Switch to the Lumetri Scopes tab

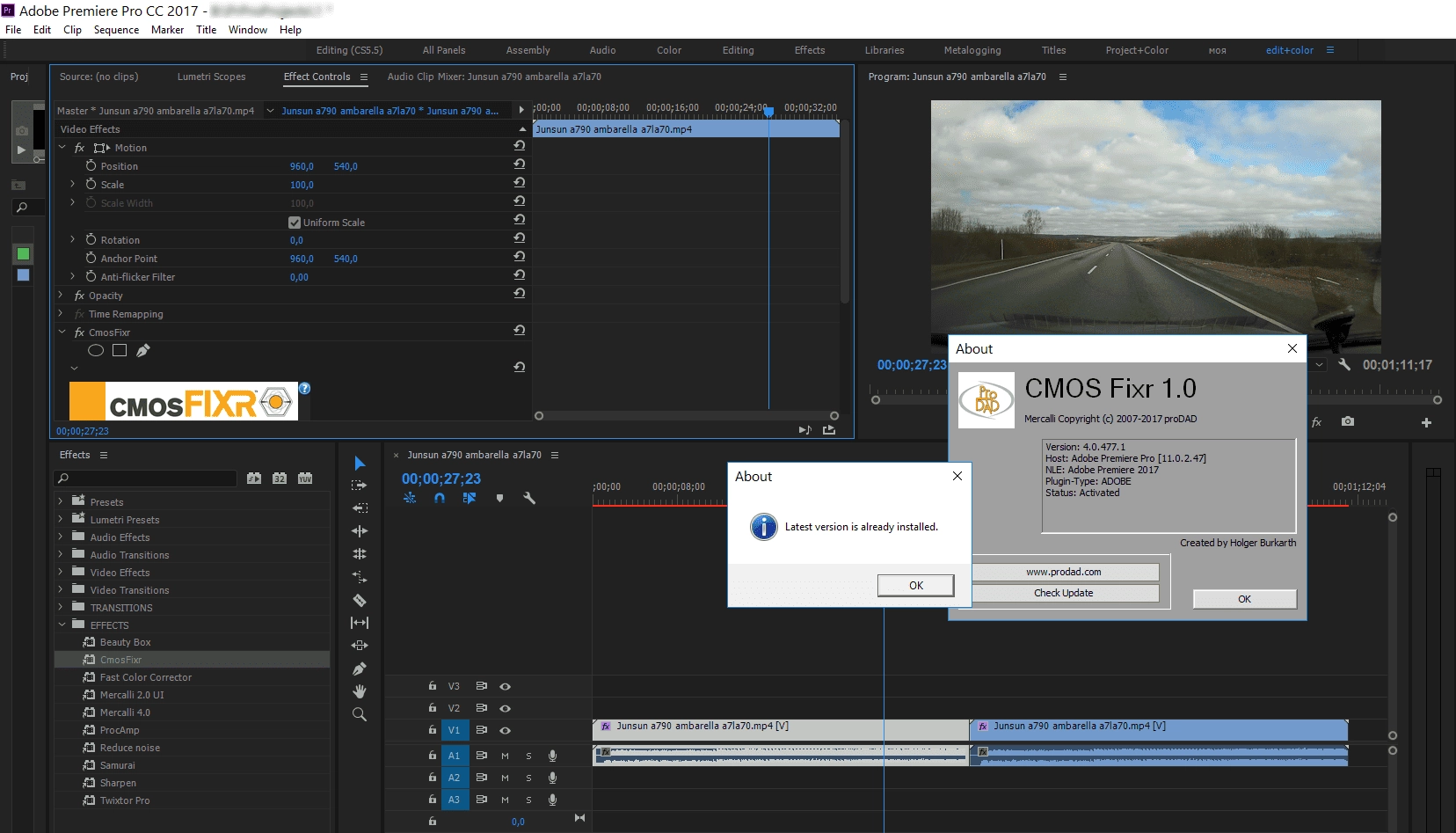[x=211, y=77]
